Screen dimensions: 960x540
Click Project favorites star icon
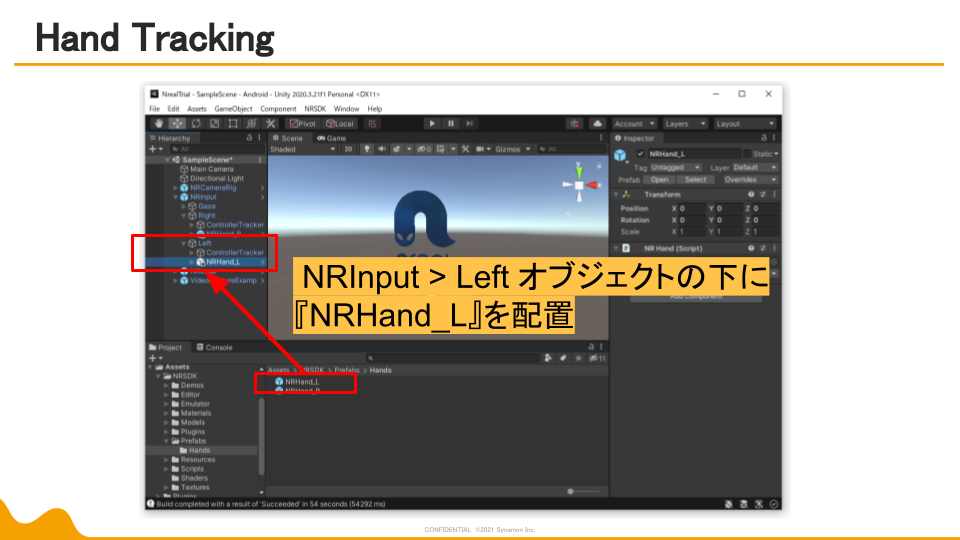[578, 358]
